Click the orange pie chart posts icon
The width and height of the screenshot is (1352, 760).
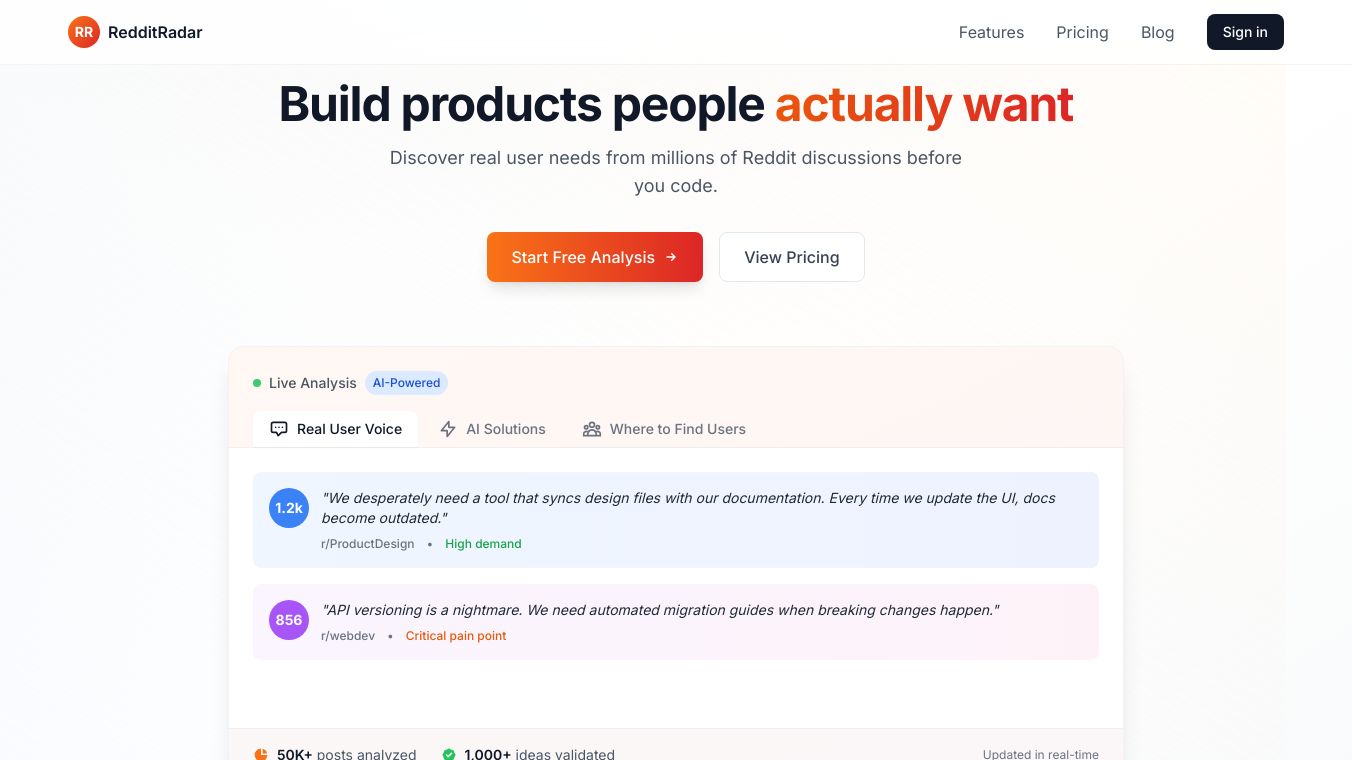(x=261, y=754)
